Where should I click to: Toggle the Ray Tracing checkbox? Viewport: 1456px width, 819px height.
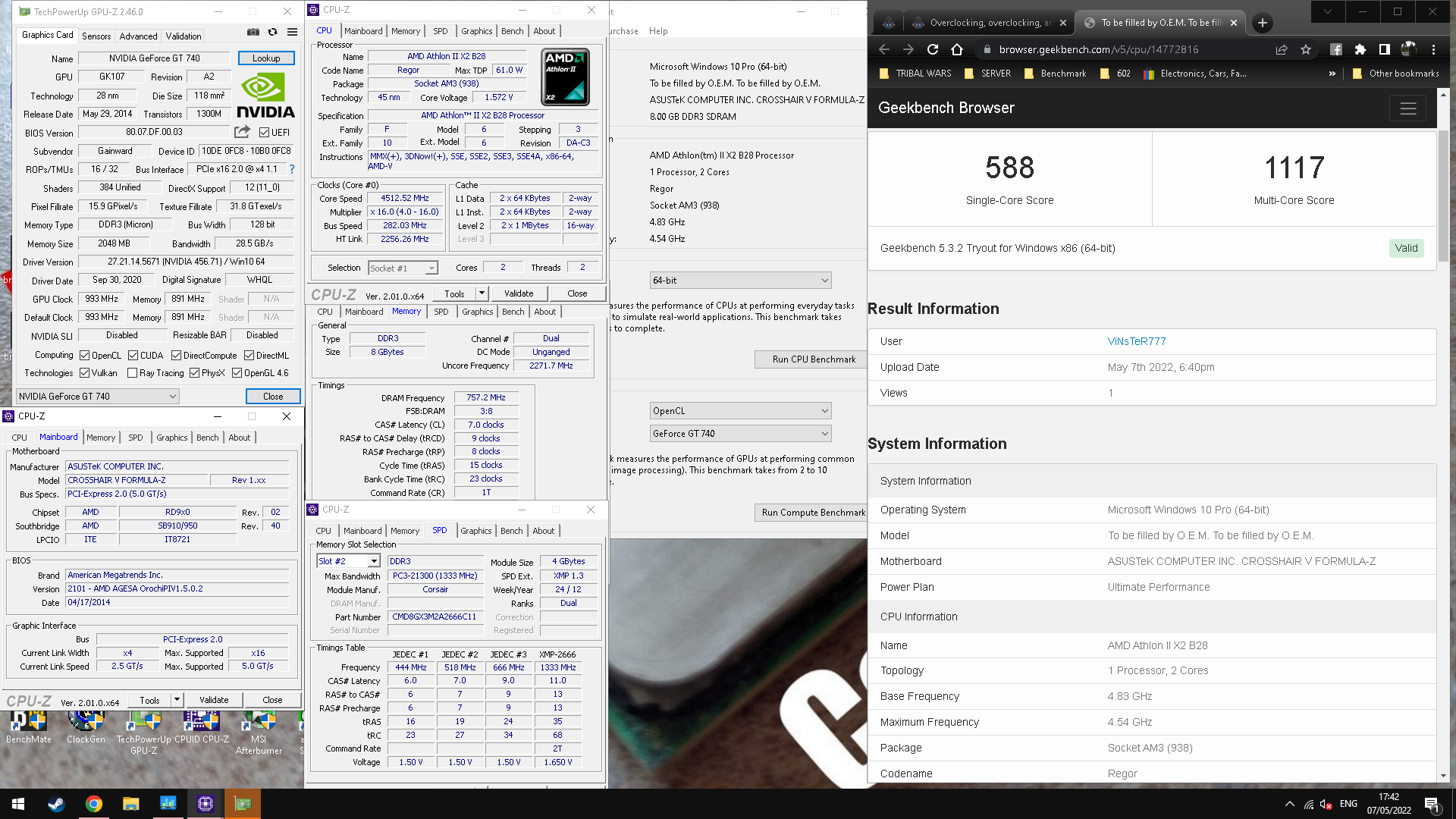pos(133,373)
